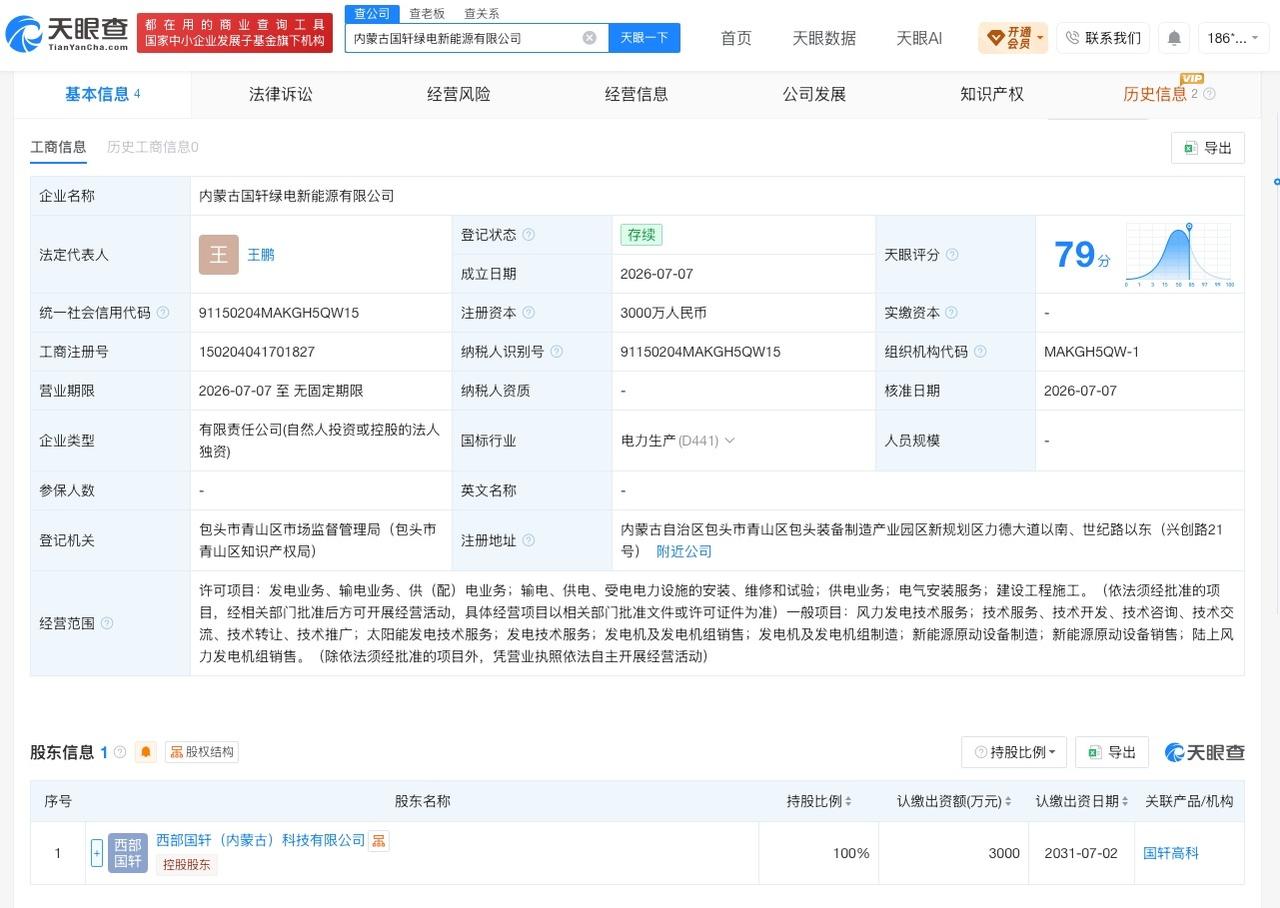
Task: Open 天眼数据 in top navigation
Action: [x=824, y=38]
